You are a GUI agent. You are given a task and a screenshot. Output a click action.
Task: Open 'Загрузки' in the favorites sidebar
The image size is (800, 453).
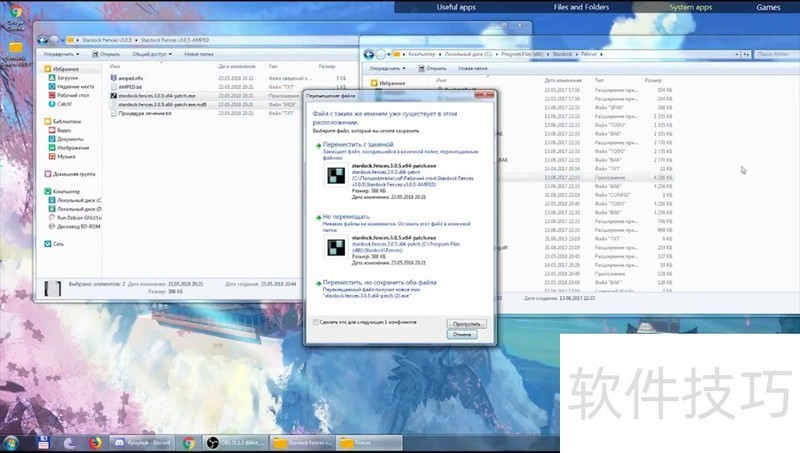[x=67, y=77]
